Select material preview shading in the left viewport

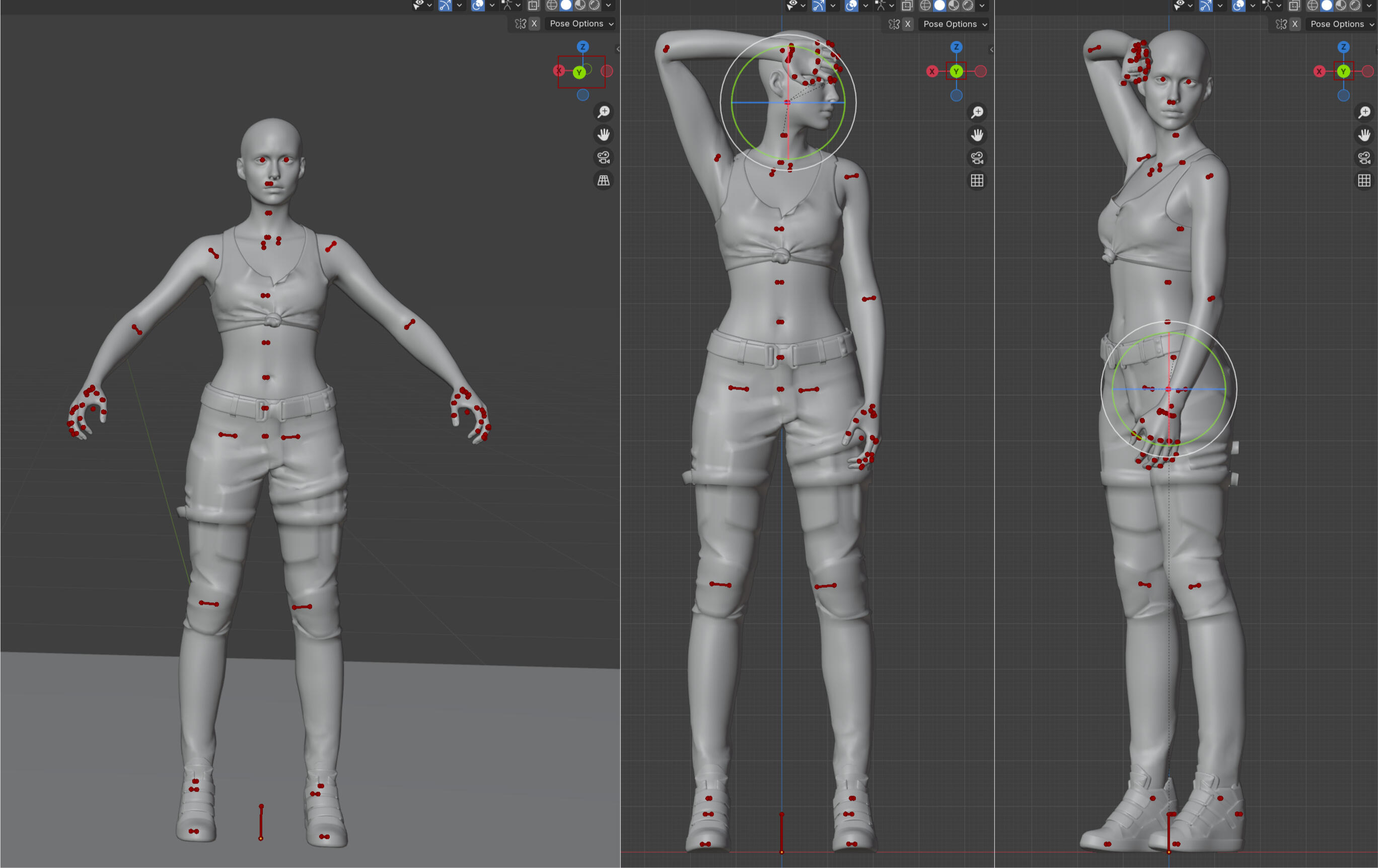click(581, 5)
